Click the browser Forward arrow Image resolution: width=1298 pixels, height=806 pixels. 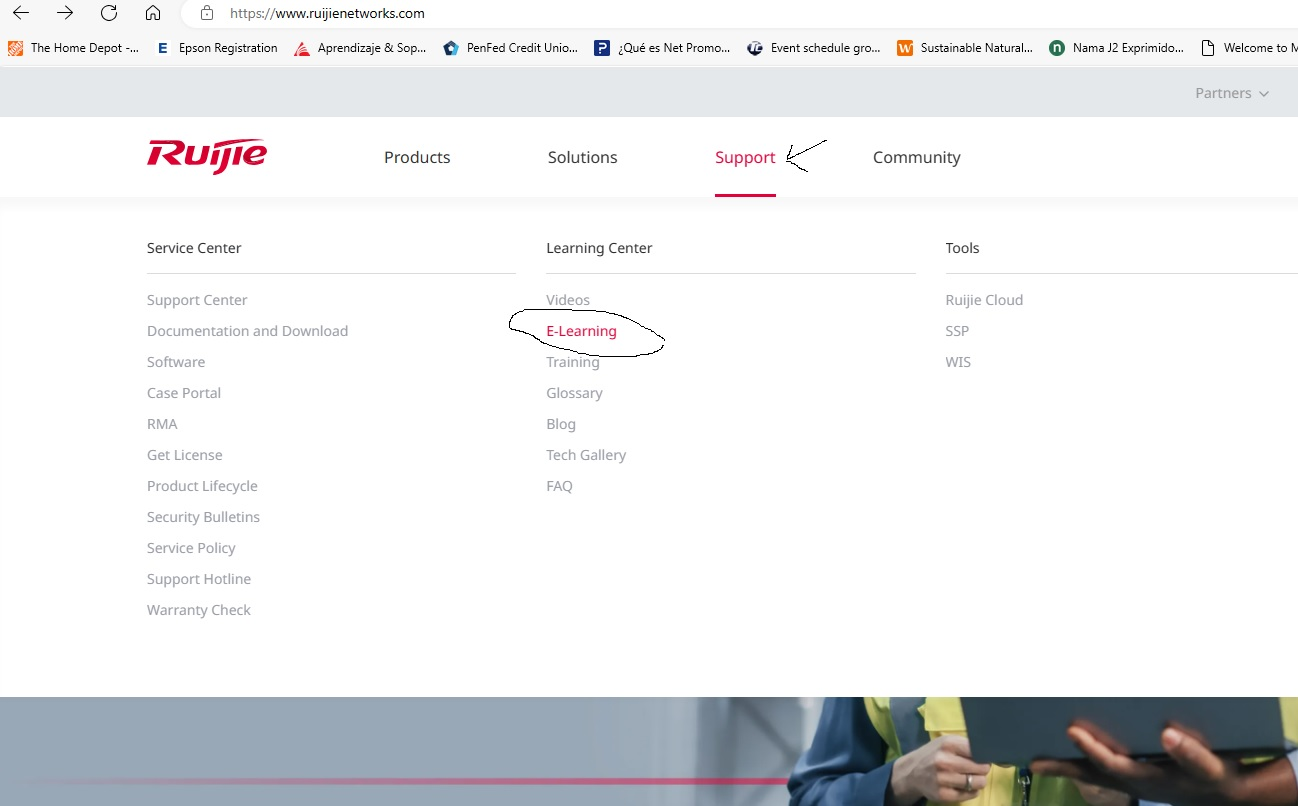(65, 13)
